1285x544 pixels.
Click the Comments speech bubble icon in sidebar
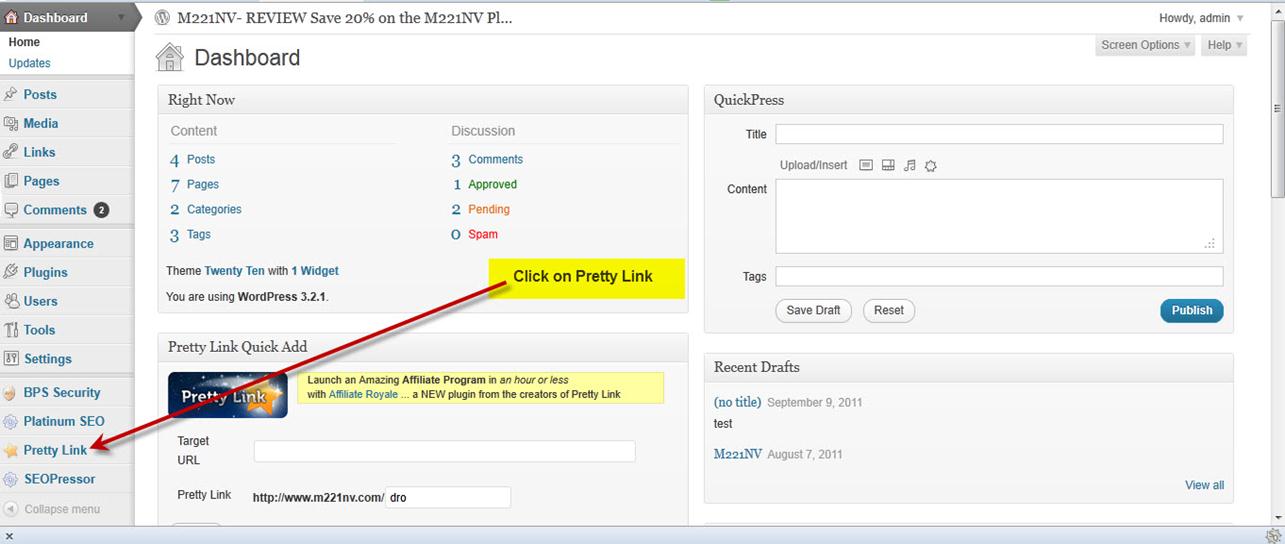[11, 210]
